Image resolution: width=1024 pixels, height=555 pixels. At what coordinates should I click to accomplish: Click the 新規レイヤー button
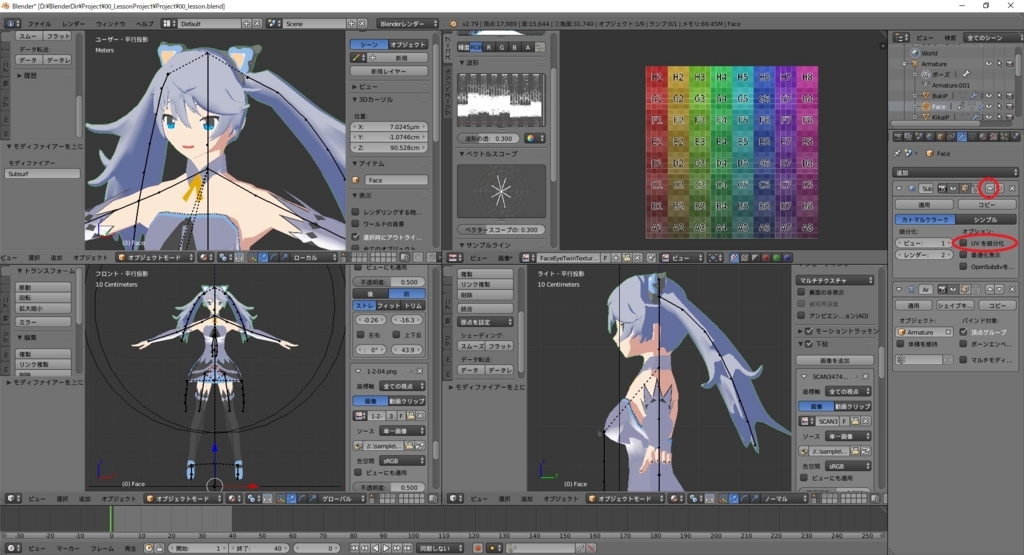click(x=389, y=71)
